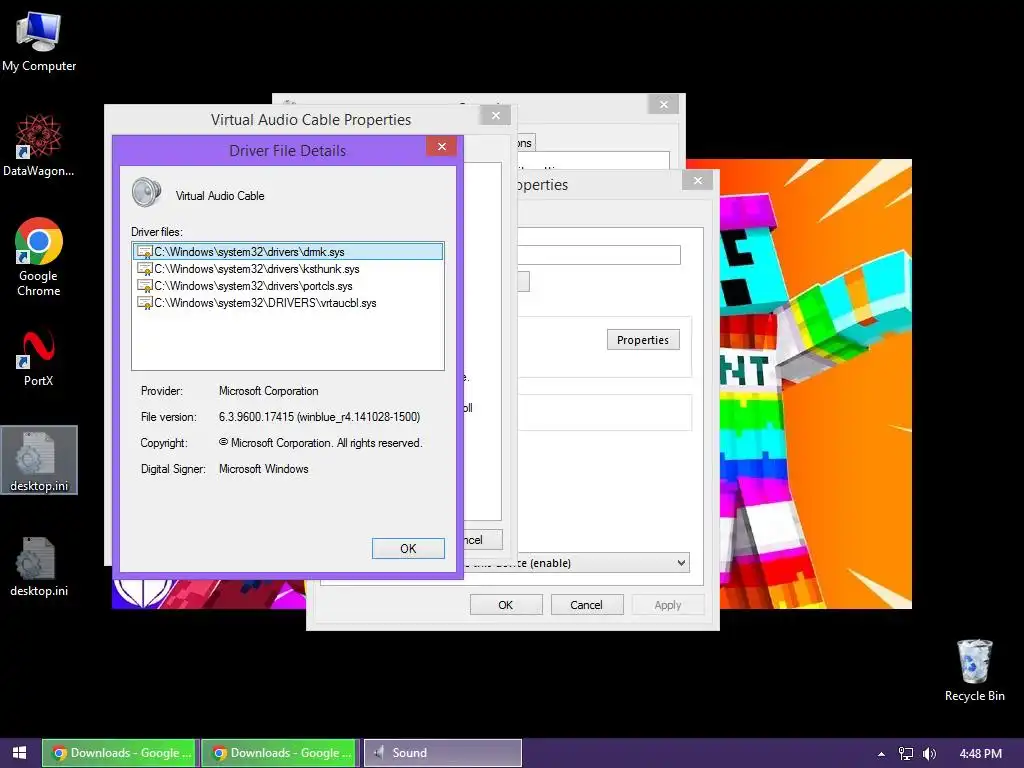Click the network tray icon
The width and height of the screenshot is (1024, 768).
click(x=905, y=754)
